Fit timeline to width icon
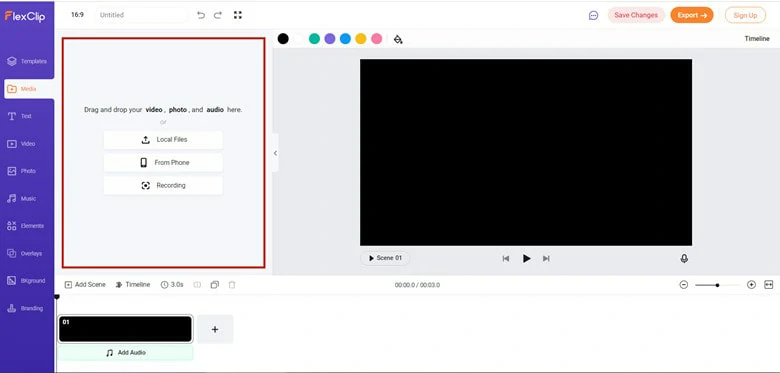Viewport: 780px width, 373px height. coord(769,285)
